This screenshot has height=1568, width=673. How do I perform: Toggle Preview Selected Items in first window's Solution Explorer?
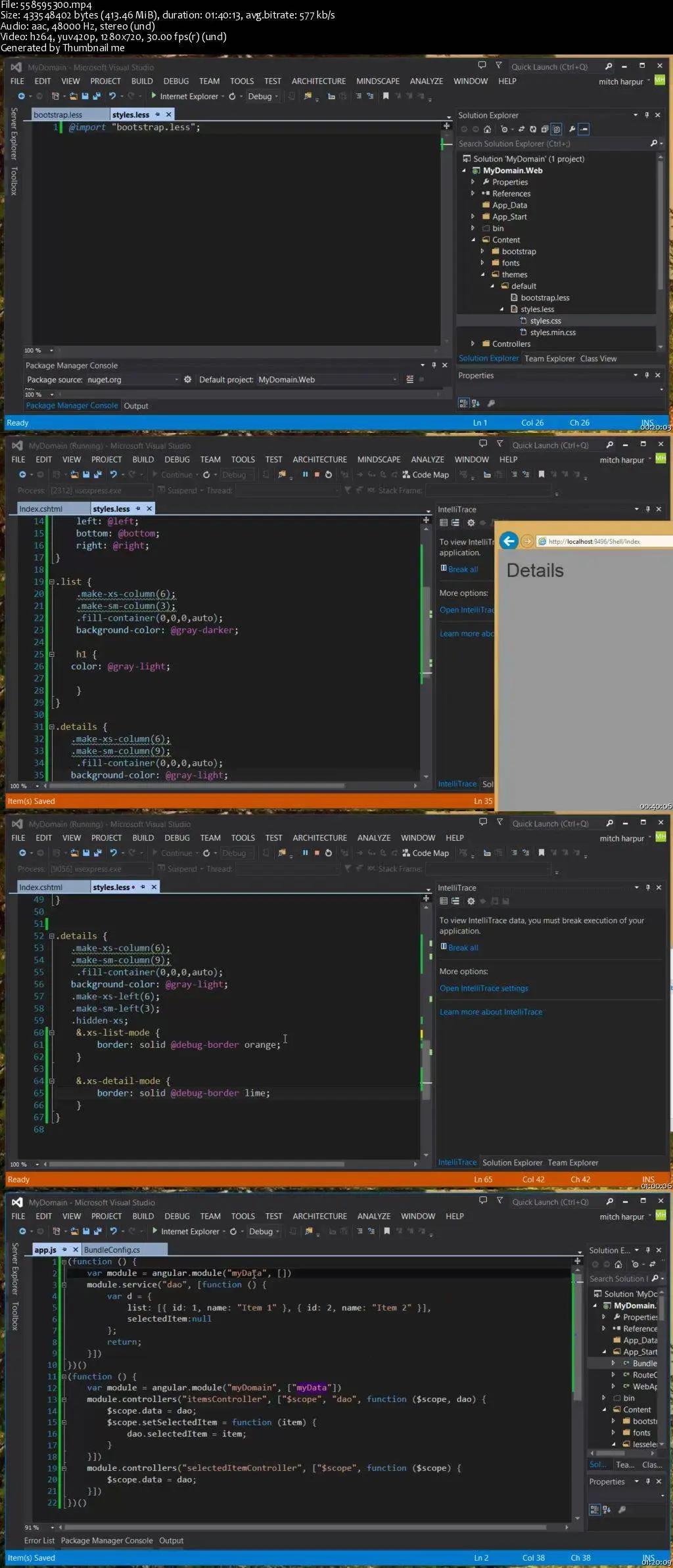[584, 129]
